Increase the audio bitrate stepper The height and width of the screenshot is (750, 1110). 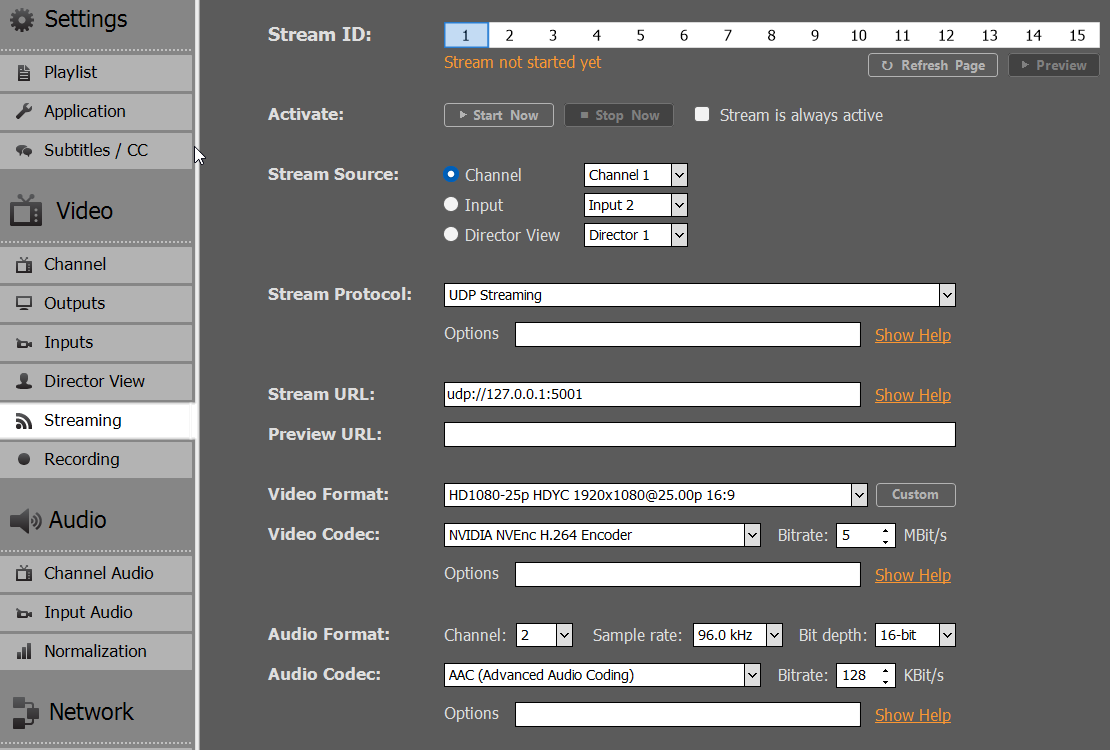886,670
